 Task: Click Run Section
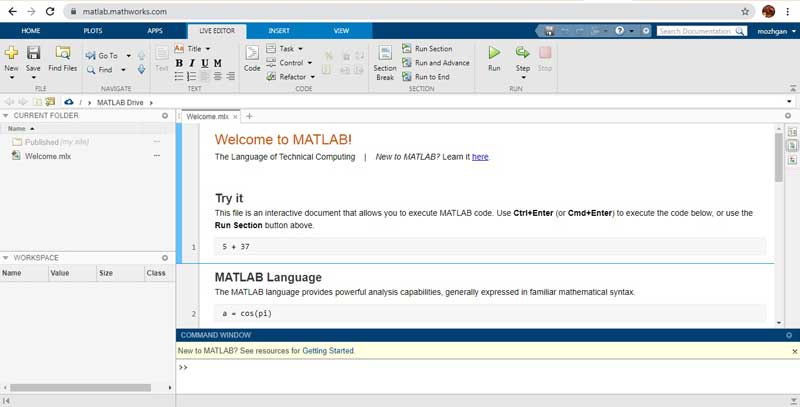pyautogui.click(x=427, y=48)
